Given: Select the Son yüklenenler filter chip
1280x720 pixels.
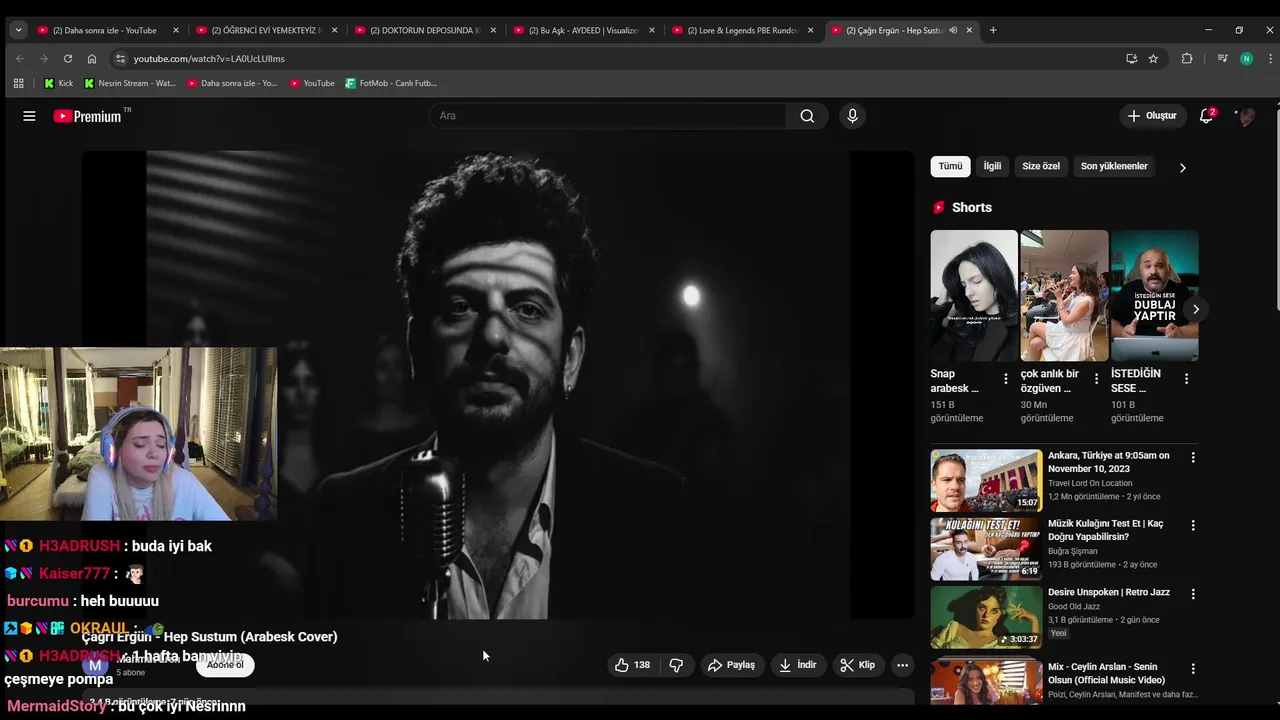Looking at the screenshot, I should 1114,166.
